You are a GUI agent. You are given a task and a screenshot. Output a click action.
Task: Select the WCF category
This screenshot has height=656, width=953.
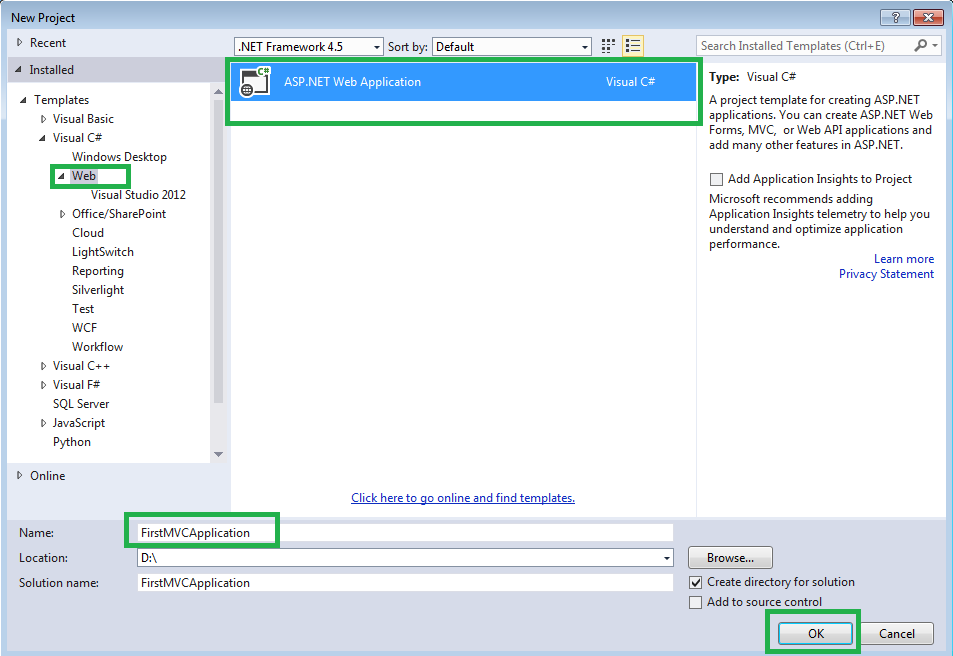(x=84, y=328)
